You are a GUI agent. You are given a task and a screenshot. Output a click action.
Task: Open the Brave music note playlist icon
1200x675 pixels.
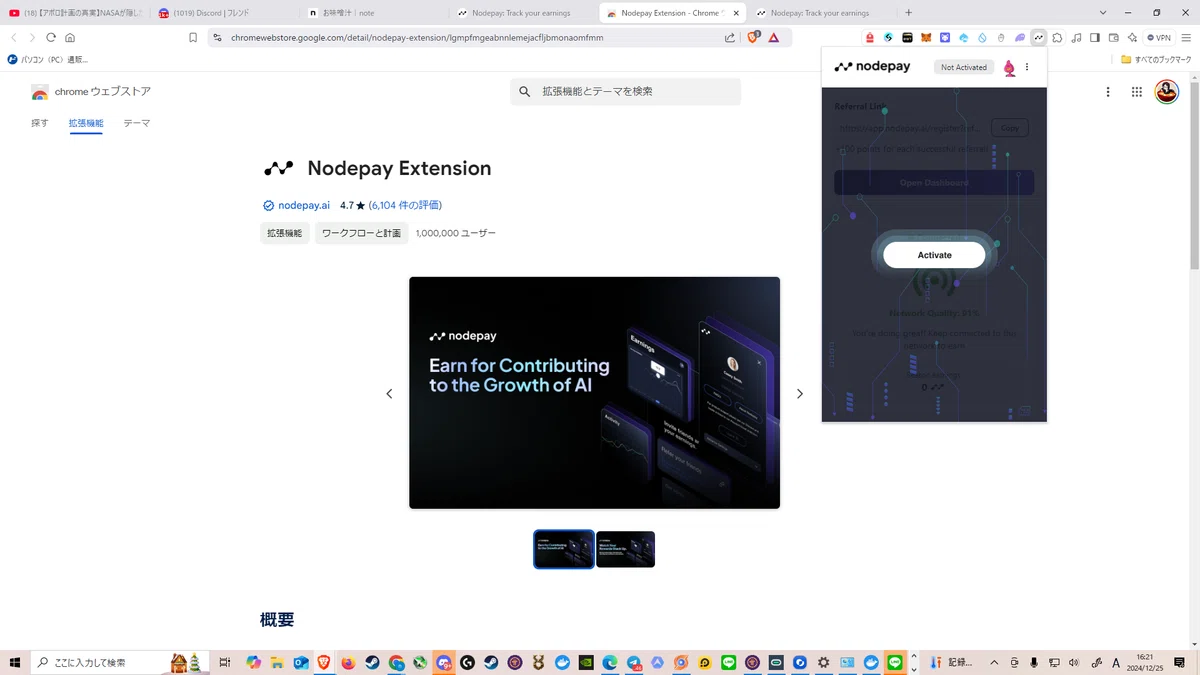[1076, 38]
